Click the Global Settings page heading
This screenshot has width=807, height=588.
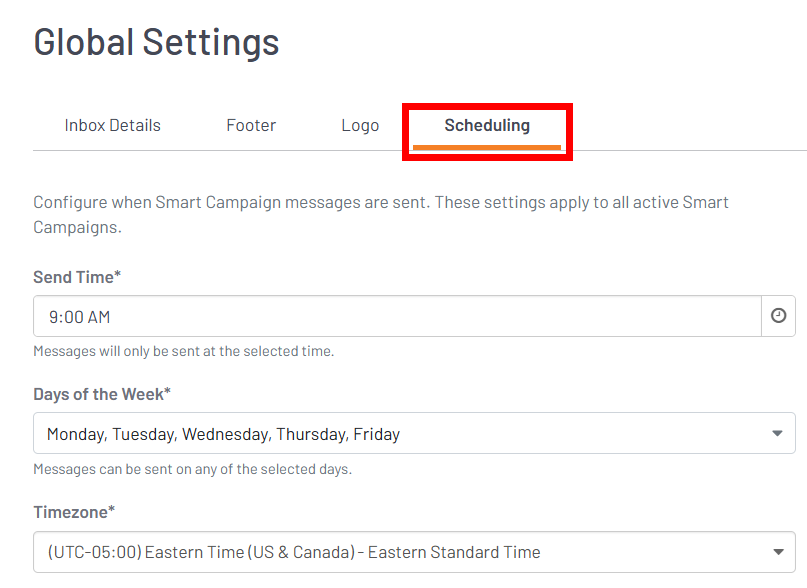[157, 42]
